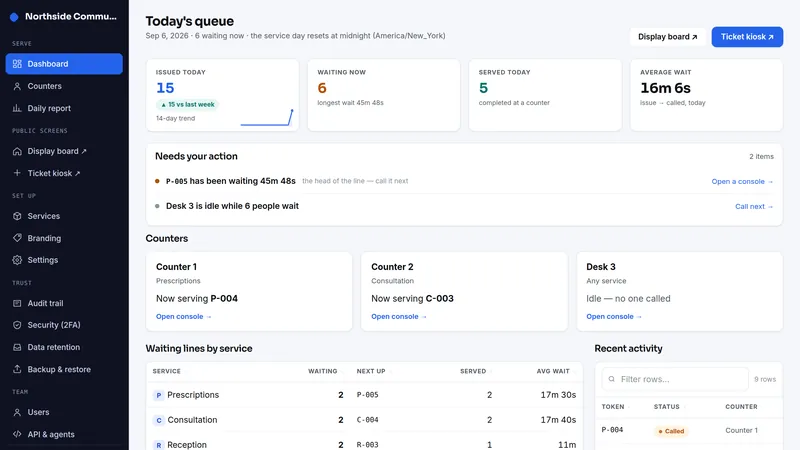Click the Display board home icon in sidebar

17,151
